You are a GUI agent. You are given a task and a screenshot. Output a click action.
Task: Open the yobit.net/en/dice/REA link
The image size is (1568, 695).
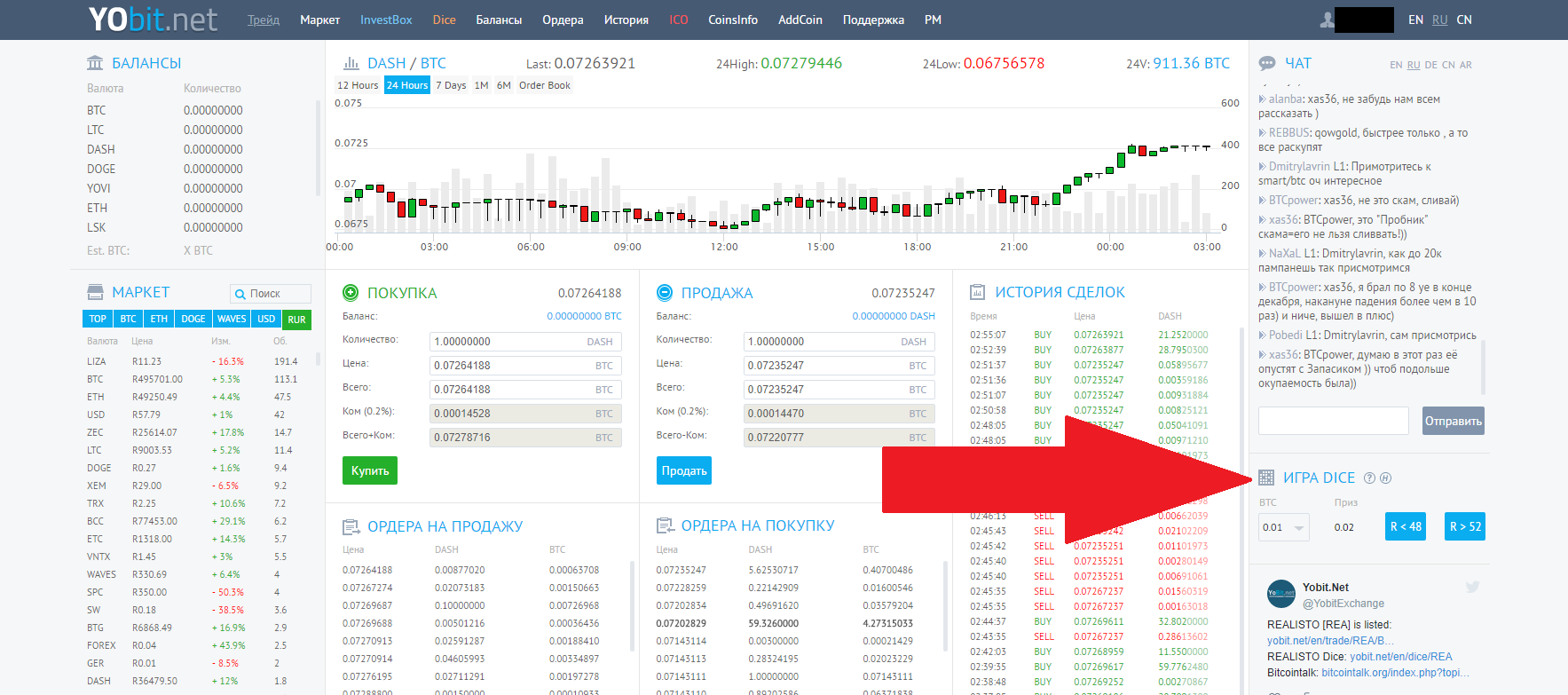[x=1401, y=657]
